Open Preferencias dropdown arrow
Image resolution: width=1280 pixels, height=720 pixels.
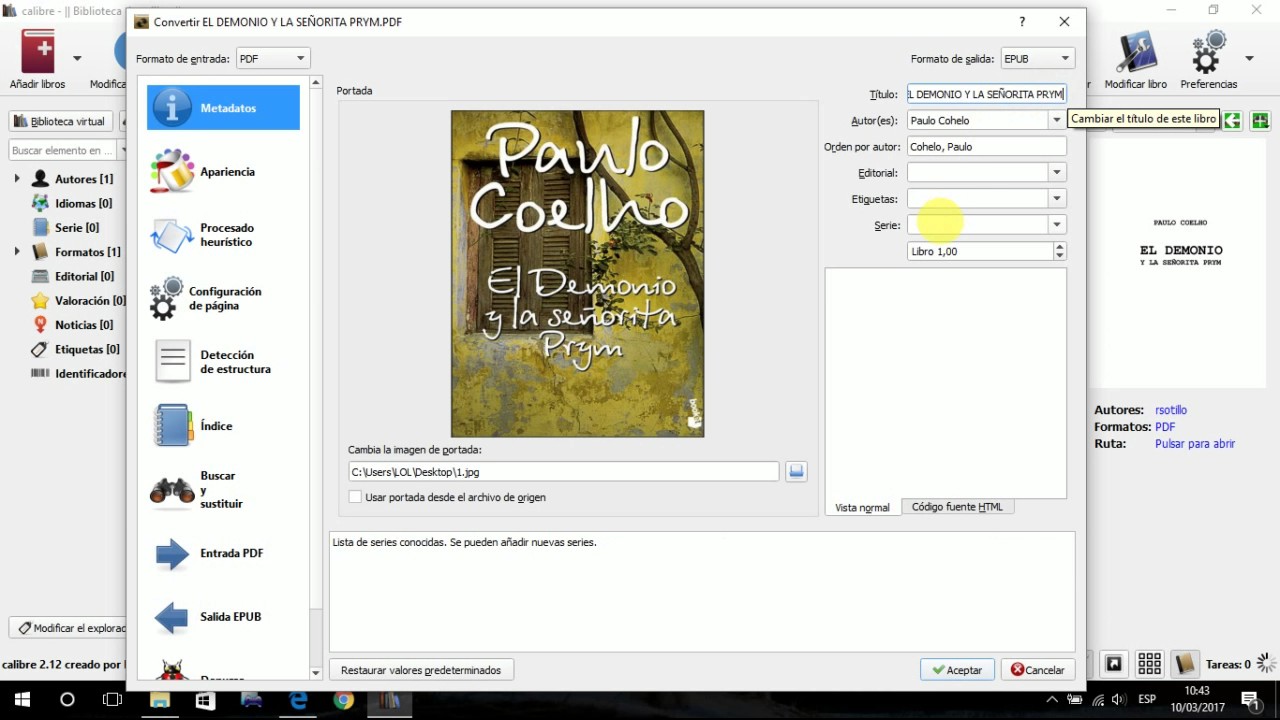(1249, 58)
